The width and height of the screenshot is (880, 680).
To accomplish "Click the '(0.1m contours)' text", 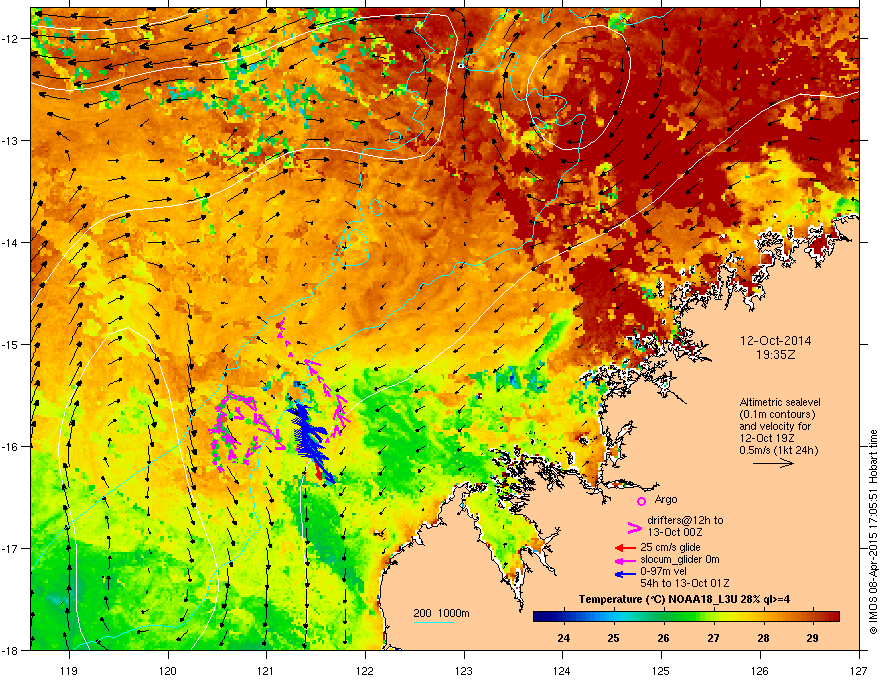I will click(777, 414).
